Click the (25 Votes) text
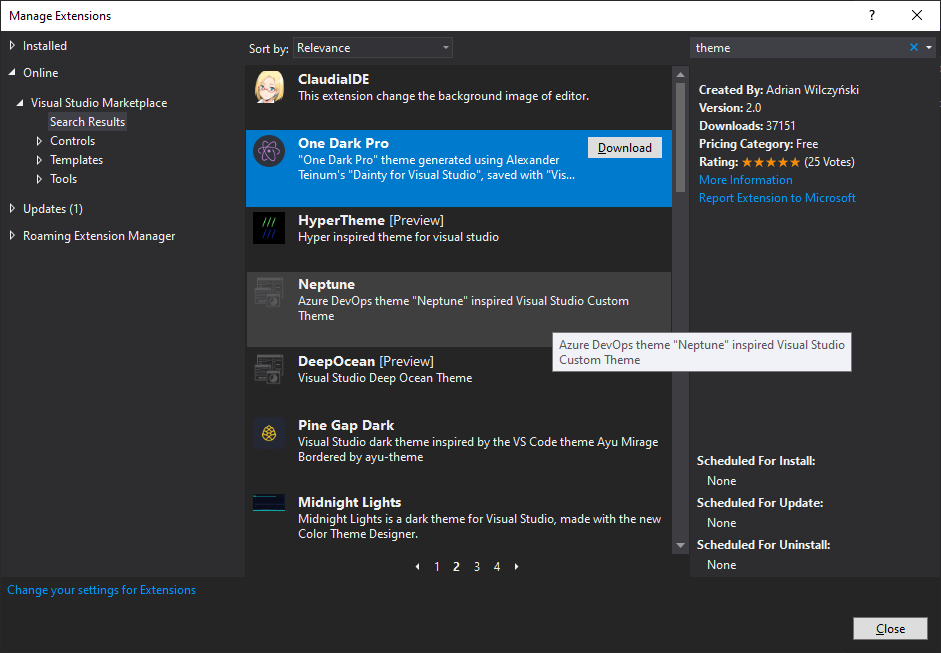The width and height of the screenshot is (941, 653). click(x=829, y=162)
